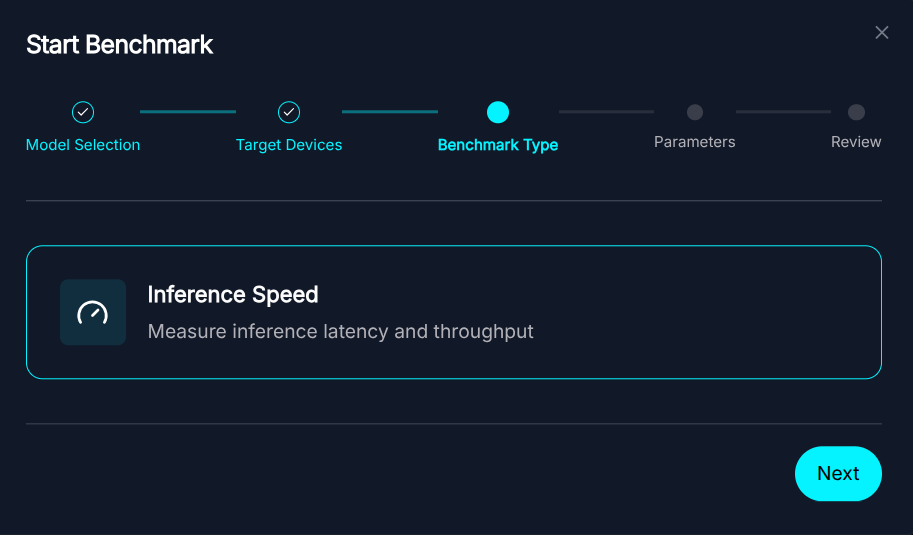Click the active Benchmark Type step dot
The height and width of the screenshot is (535, 913).
coord(498,112)
